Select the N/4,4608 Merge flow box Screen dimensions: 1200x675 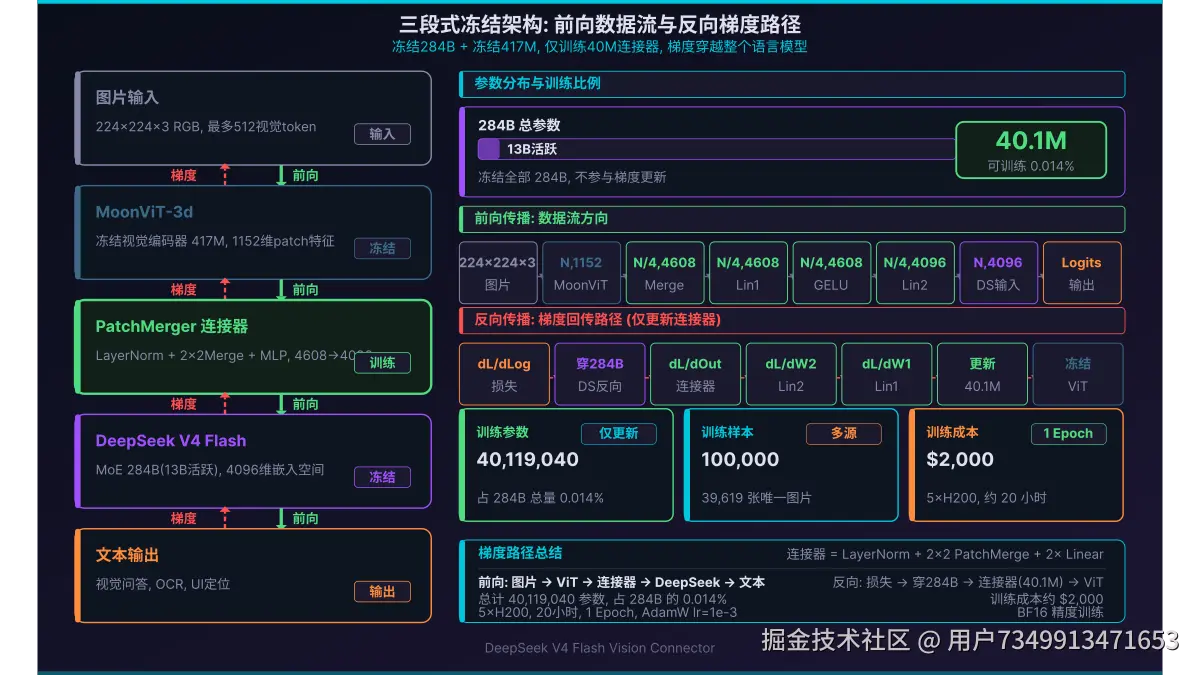click(x=664, y=273)
